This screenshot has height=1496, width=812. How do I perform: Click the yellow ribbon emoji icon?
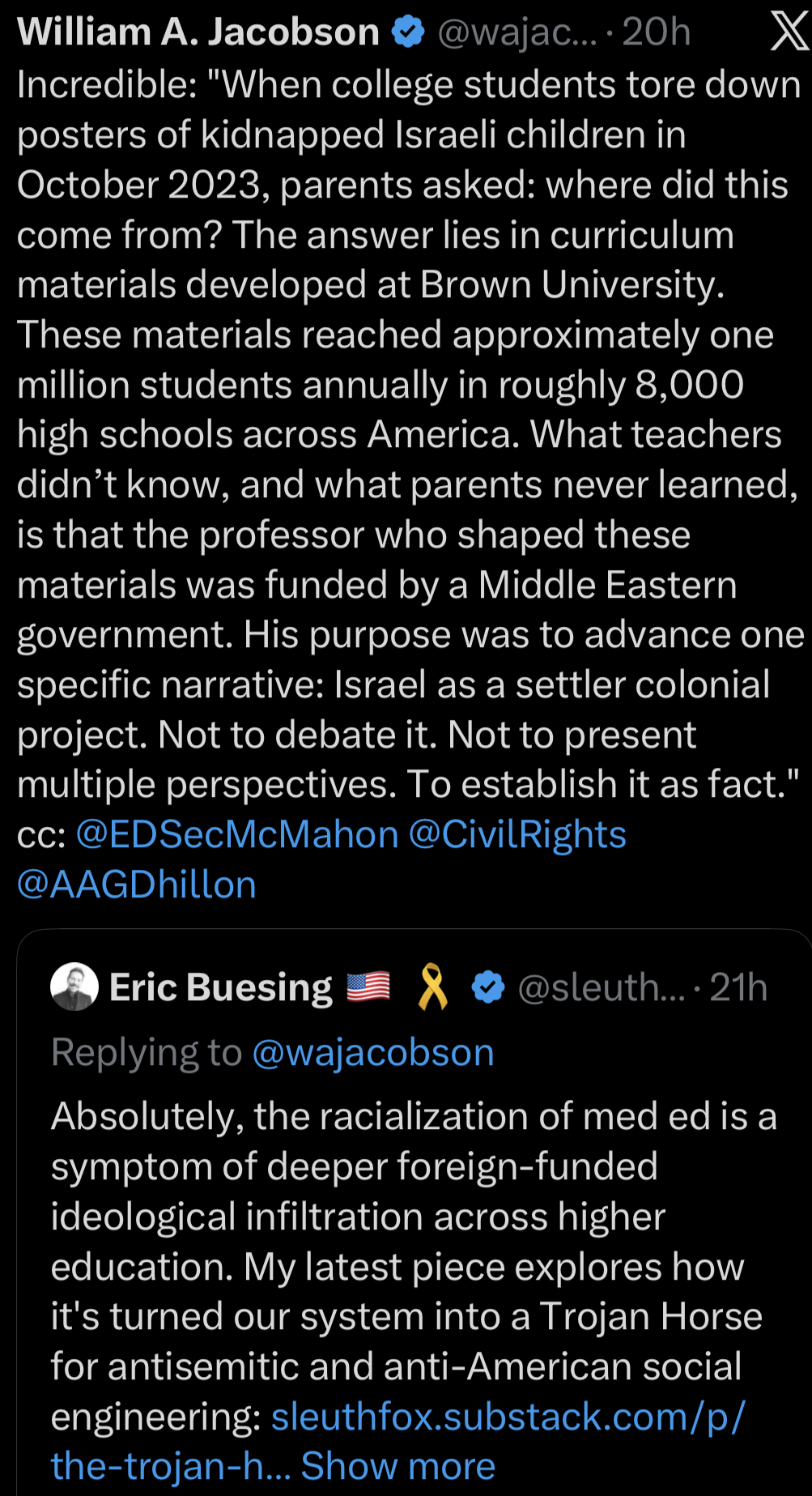click(x=432, y=987)
